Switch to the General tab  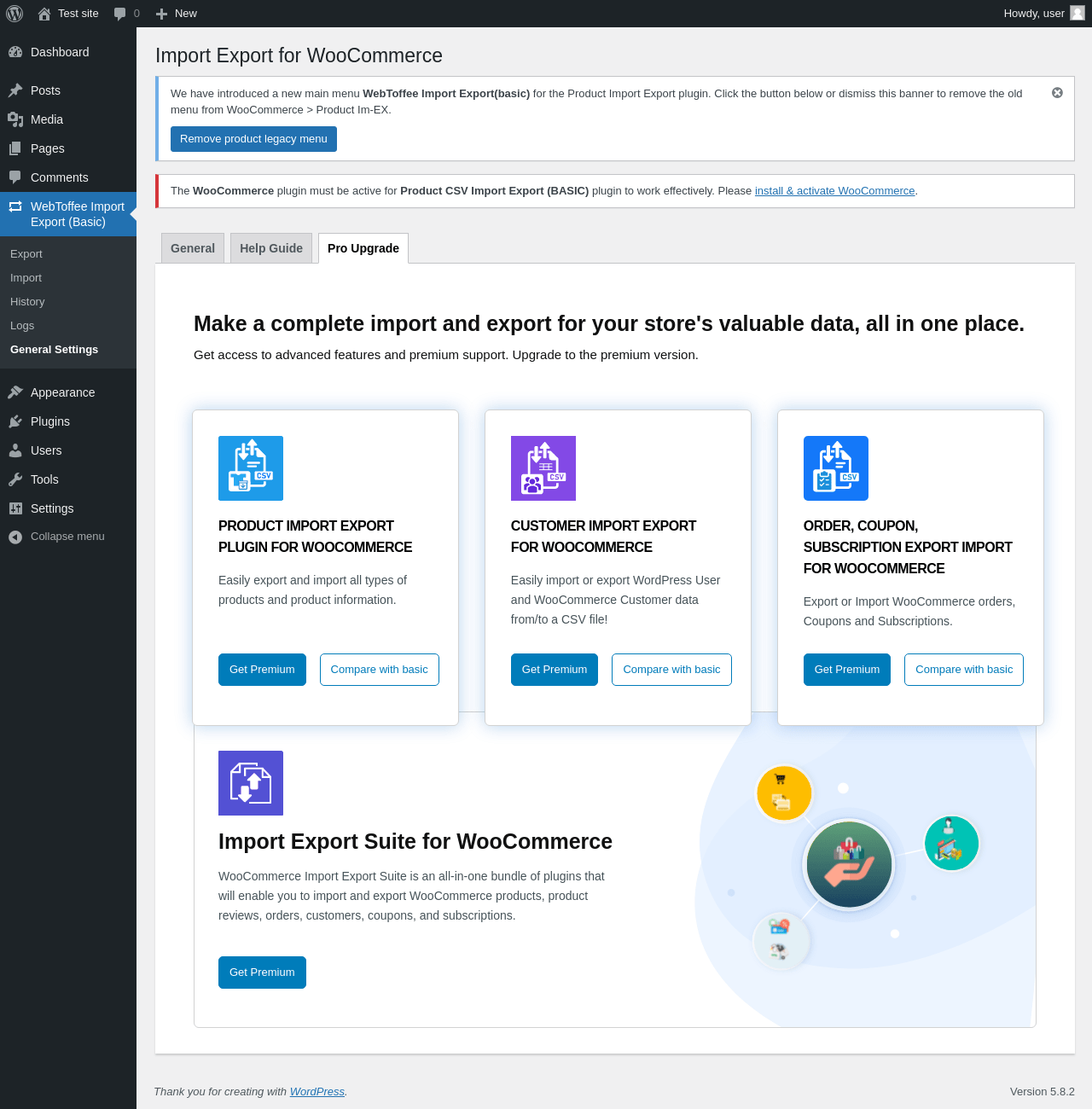193,248
